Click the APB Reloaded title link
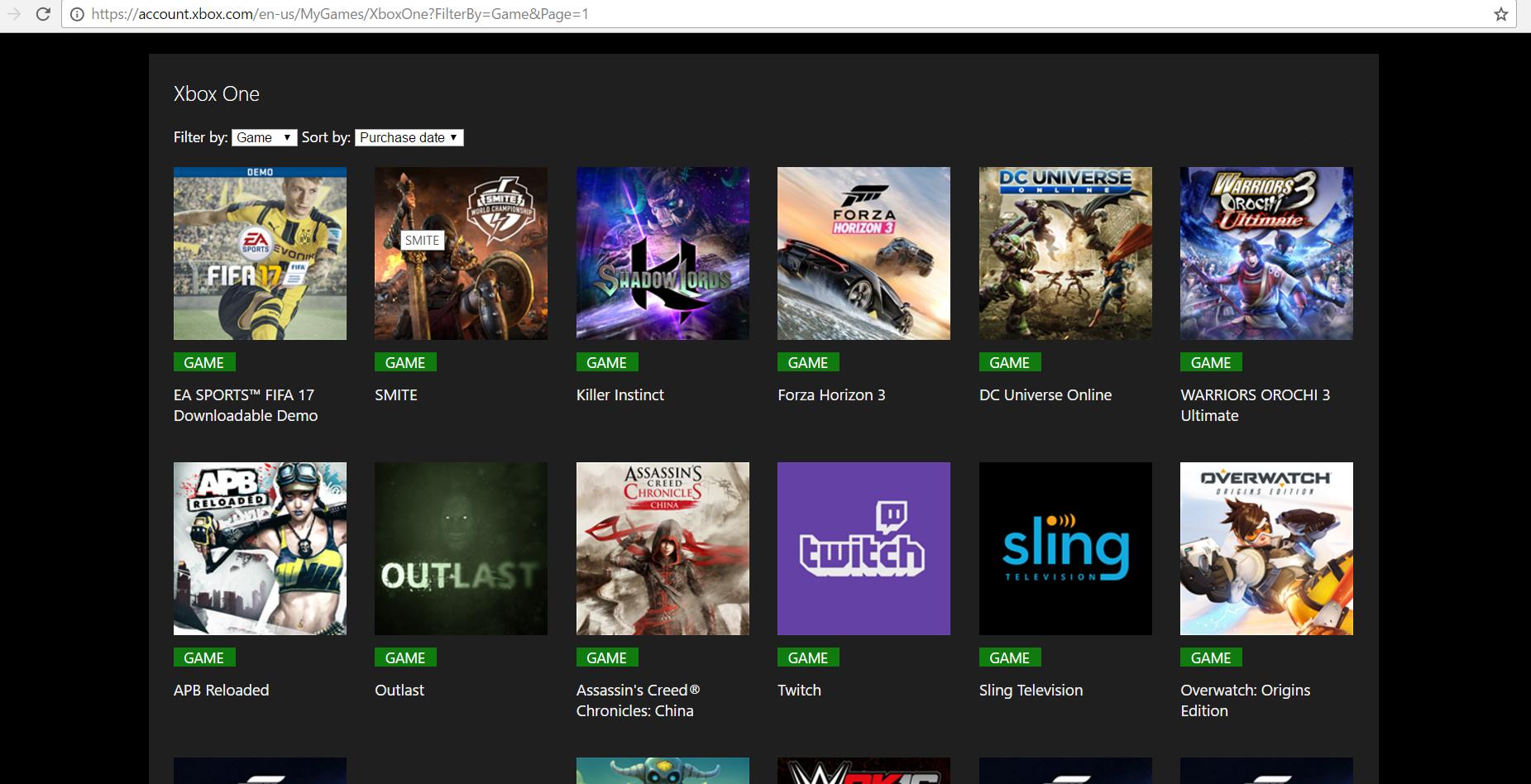 click(222, 691)
